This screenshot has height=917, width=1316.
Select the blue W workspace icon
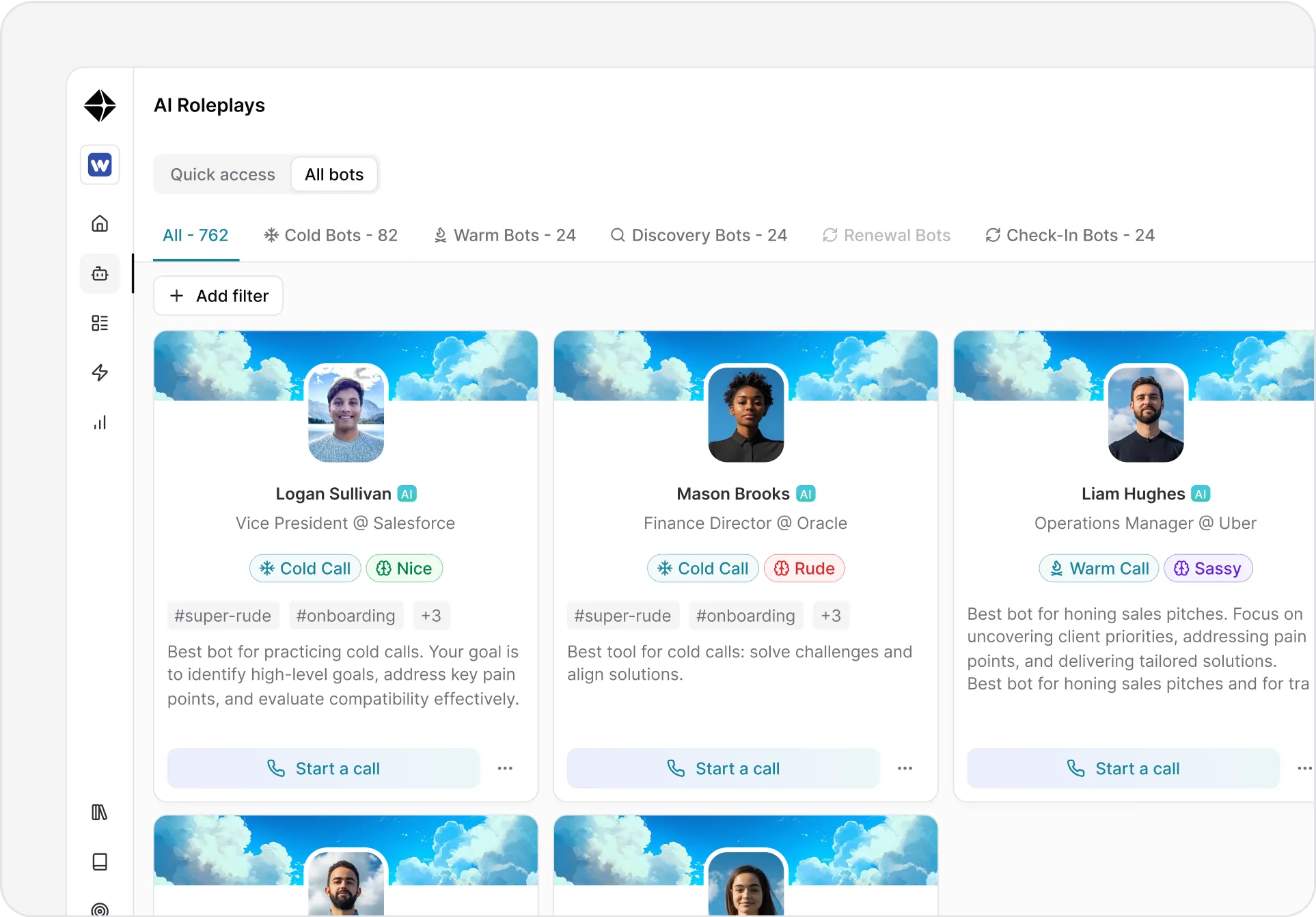[99, 165]
